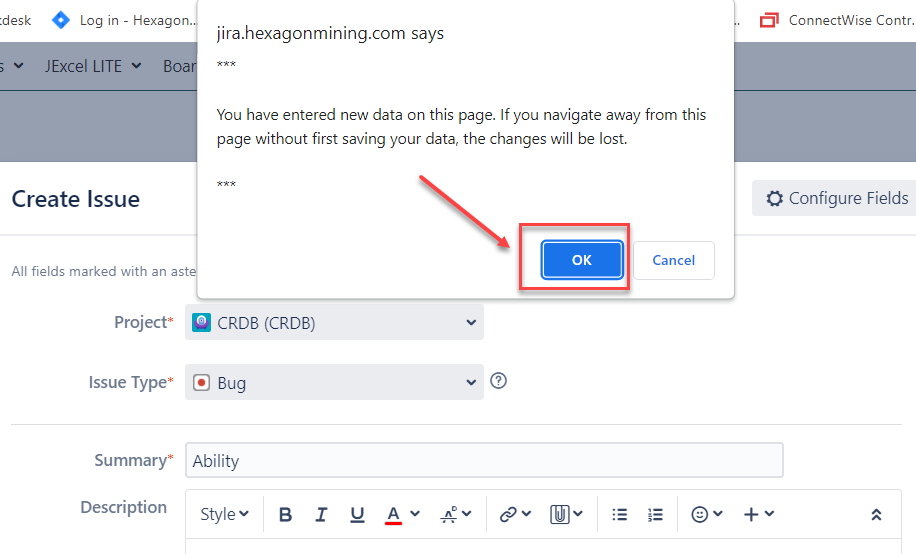Image resolution: width=916 pixels, height=554 pixels.
Task: Open the Issue Type help icon
Action: [x=498, y=381]
